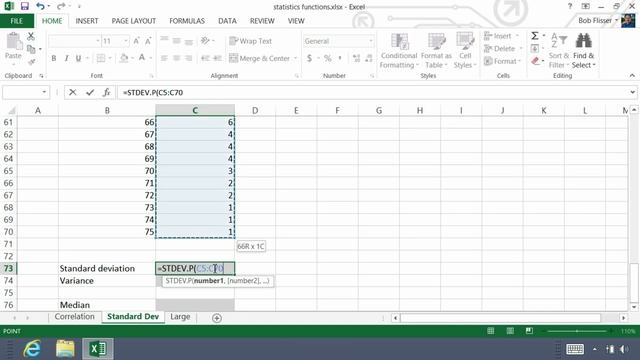Switch to the PAGE LAYOUT tab
Image resolution: width=640 pixels, height=360 pixels.
point(133,21)
